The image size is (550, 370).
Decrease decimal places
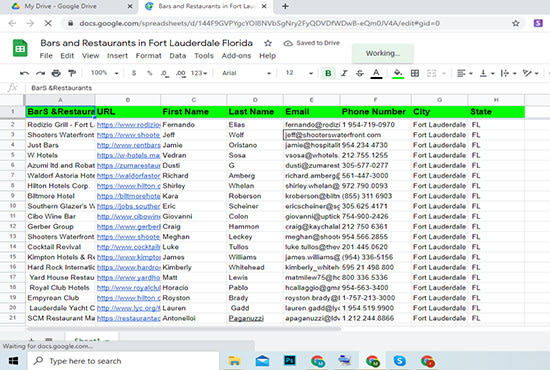[x=165, y=73]
